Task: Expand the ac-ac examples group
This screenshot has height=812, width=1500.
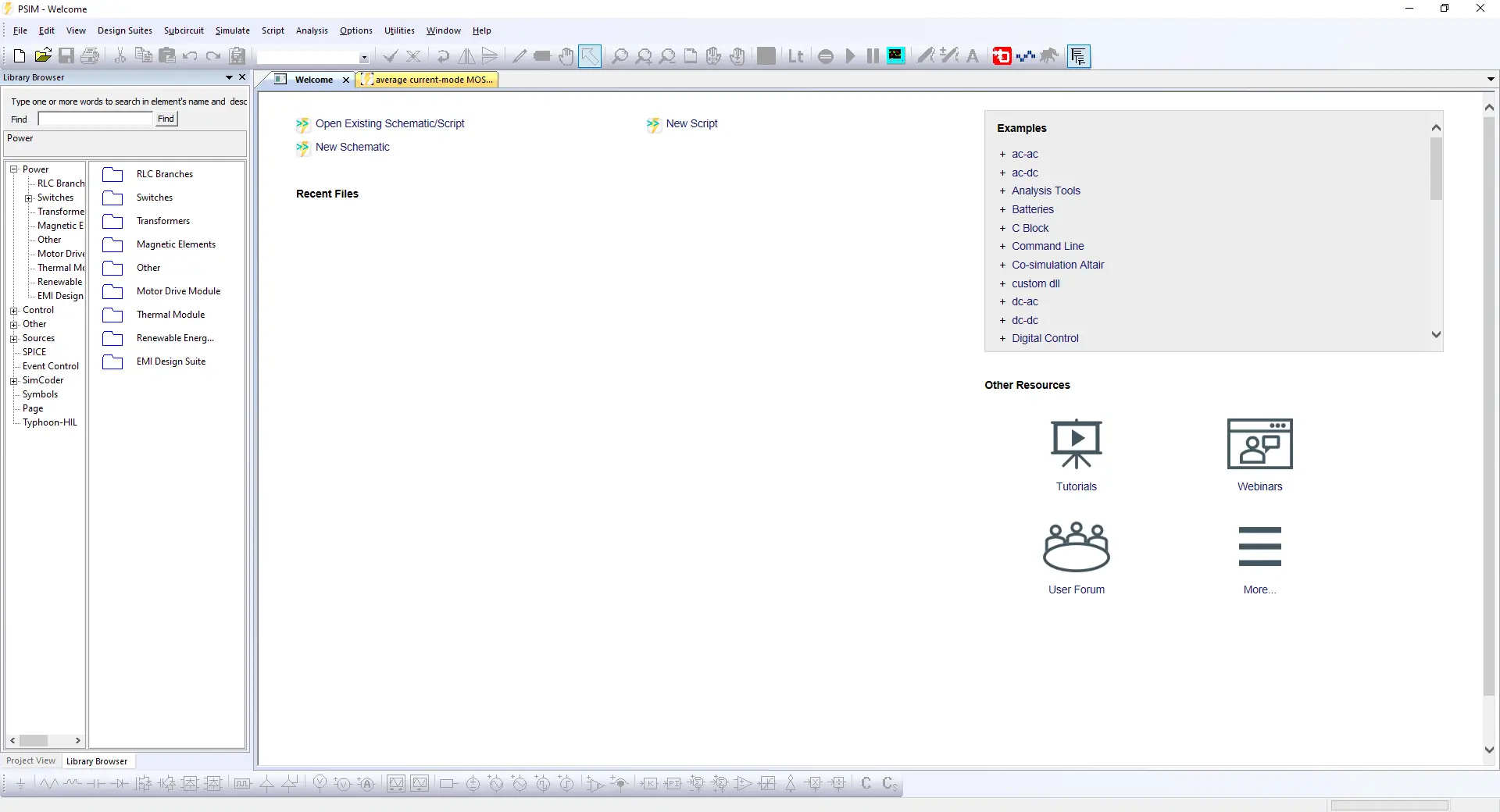Action: coord(1002,155)
